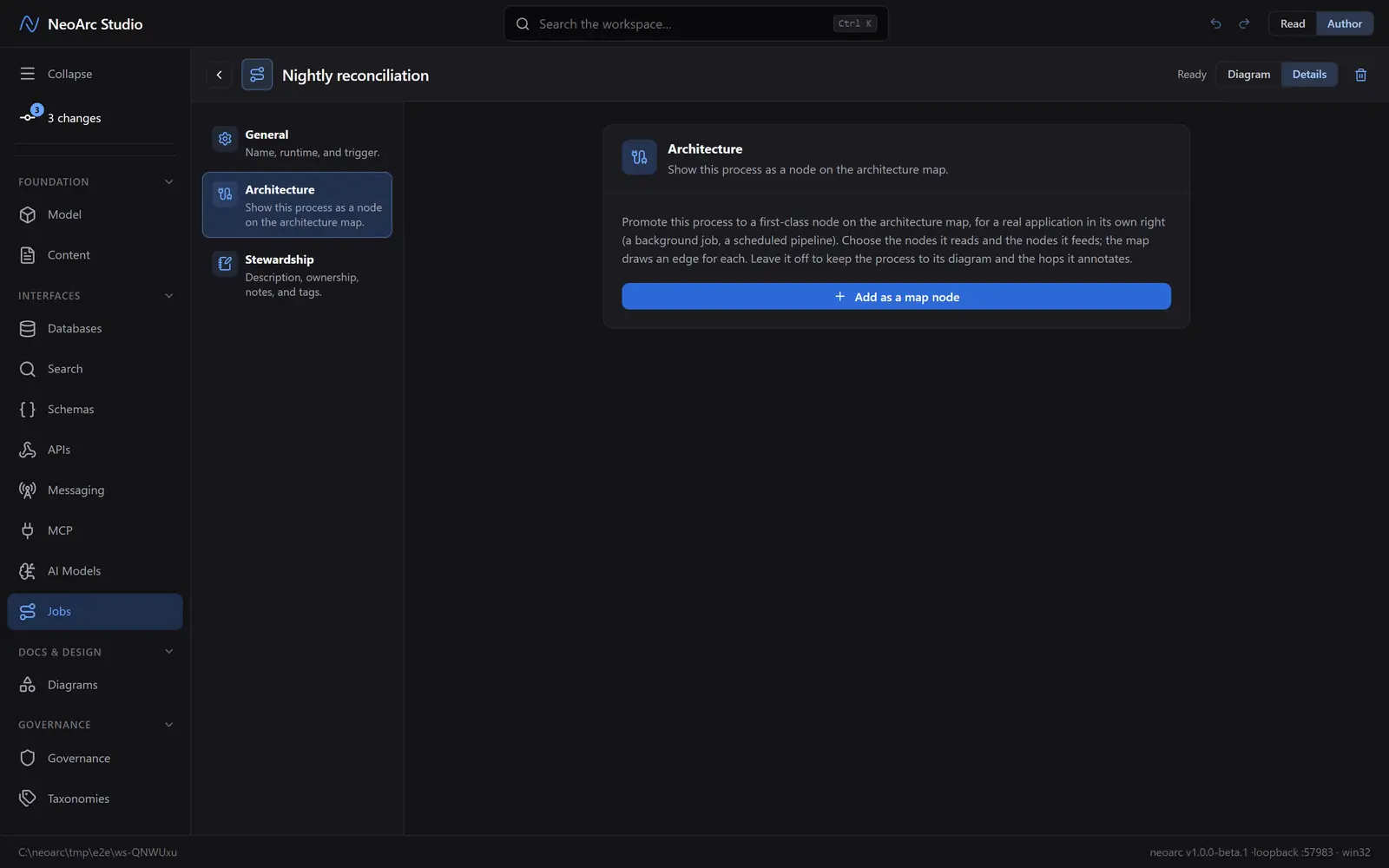Go back using the left chevron button
This screenshot has width=1389, height=868.
click(x=219, y=75)
